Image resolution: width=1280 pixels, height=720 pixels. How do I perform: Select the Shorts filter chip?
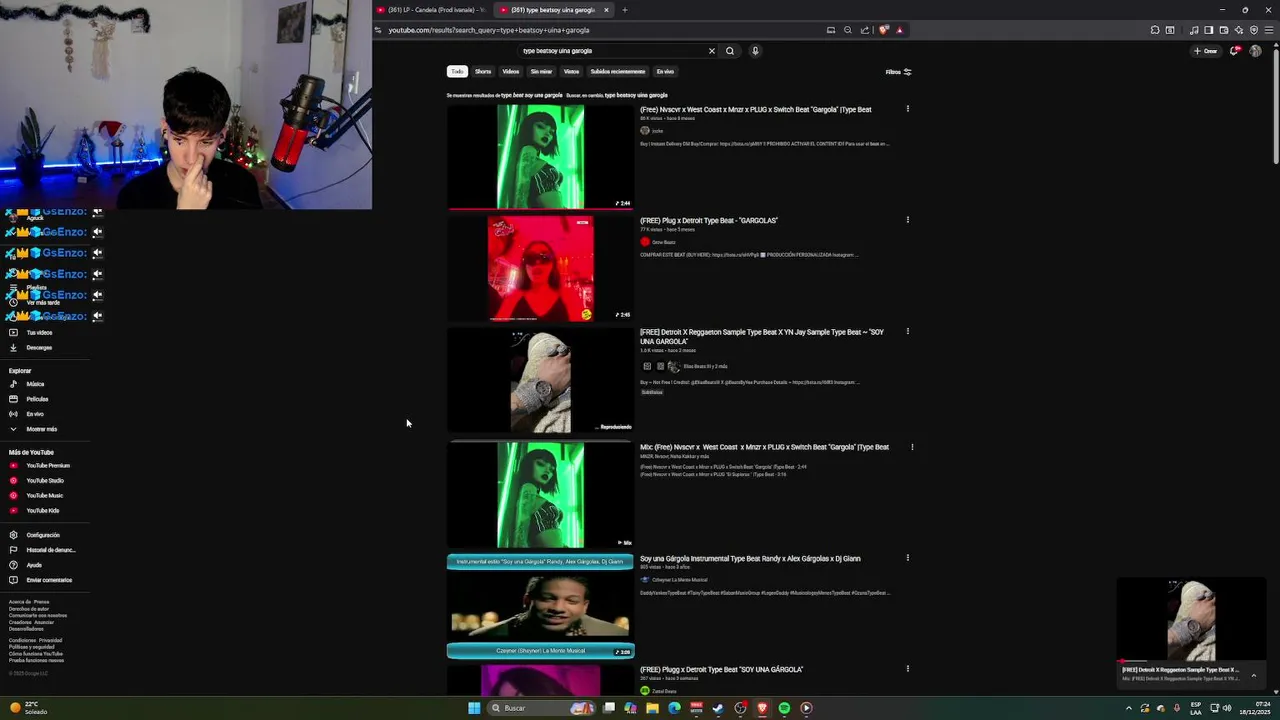click(x=483, y=72)
